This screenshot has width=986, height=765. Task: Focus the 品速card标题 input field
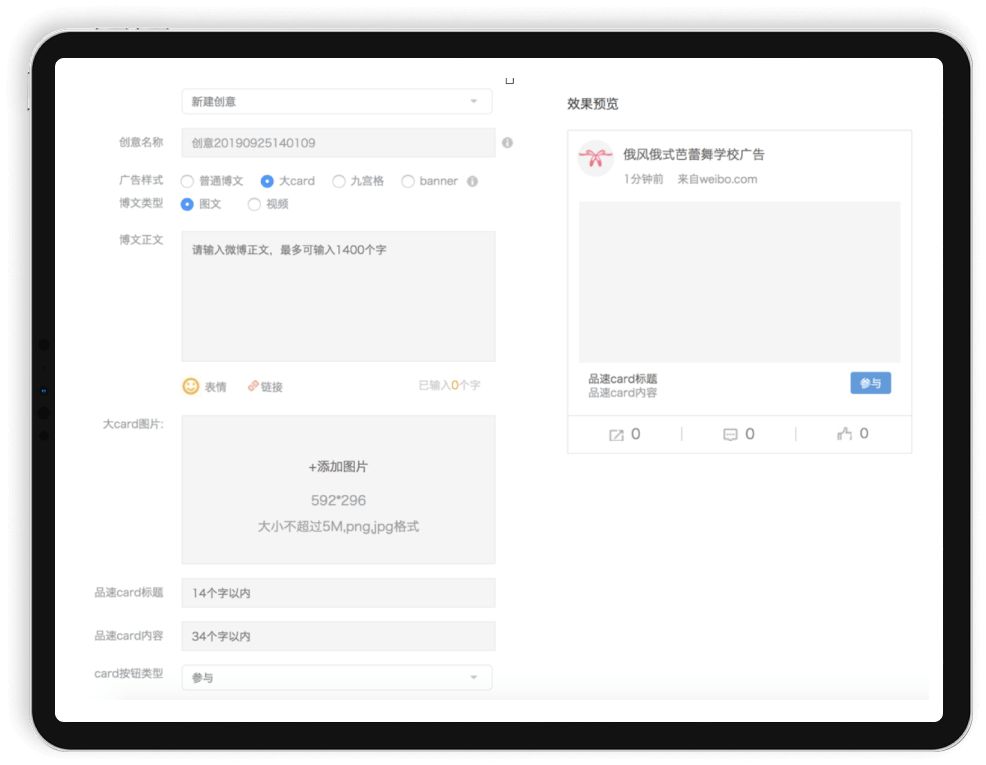coord(338,593)
